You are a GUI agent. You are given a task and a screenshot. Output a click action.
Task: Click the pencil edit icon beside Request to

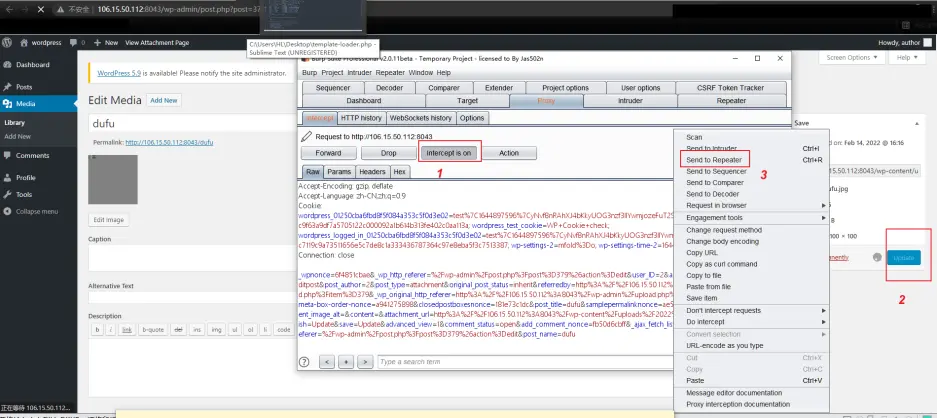[306, 136]
